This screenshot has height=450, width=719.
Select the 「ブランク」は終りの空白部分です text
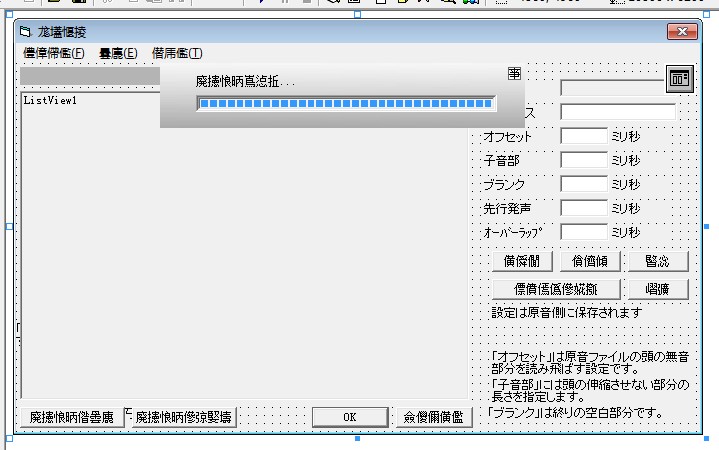[576, 412]
